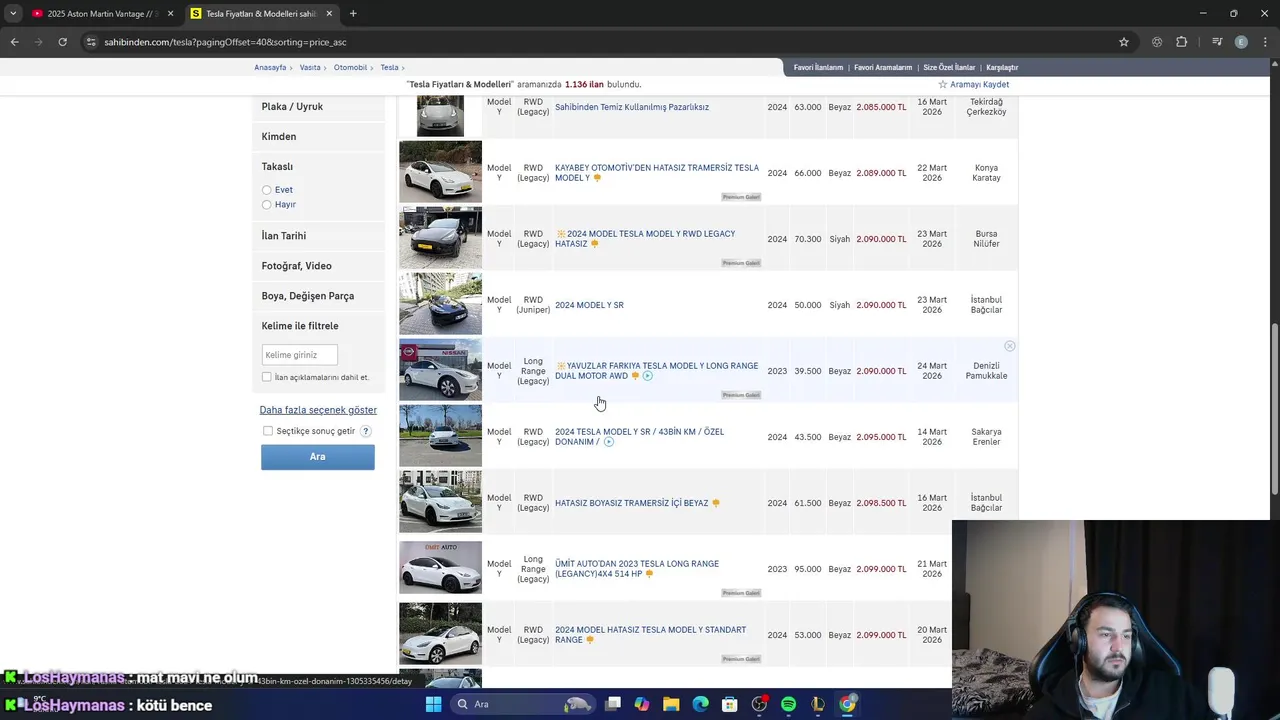Open a new browser tab
This screenshot has height=720, width=1280.
click(353, 13)
